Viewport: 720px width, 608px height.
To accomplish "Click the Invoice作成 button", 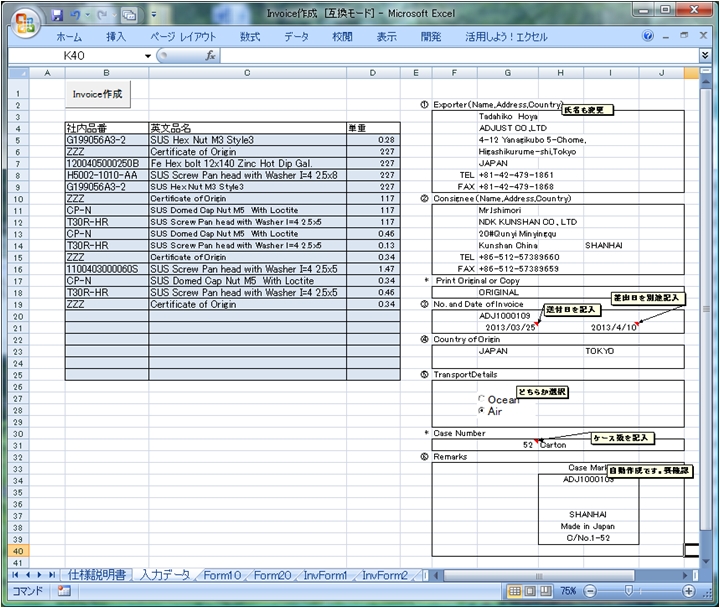I will pyautogui.click(x=97, y=94).
